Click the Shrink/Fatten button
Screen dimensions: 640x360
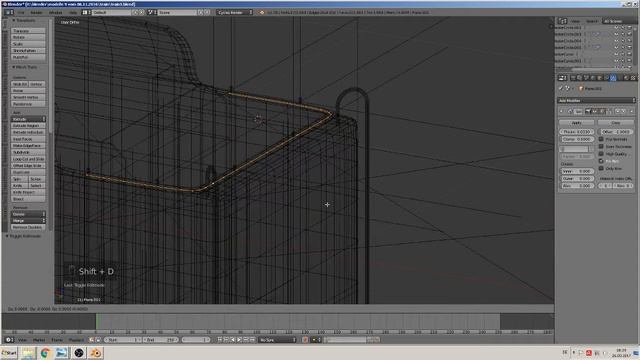28,51
